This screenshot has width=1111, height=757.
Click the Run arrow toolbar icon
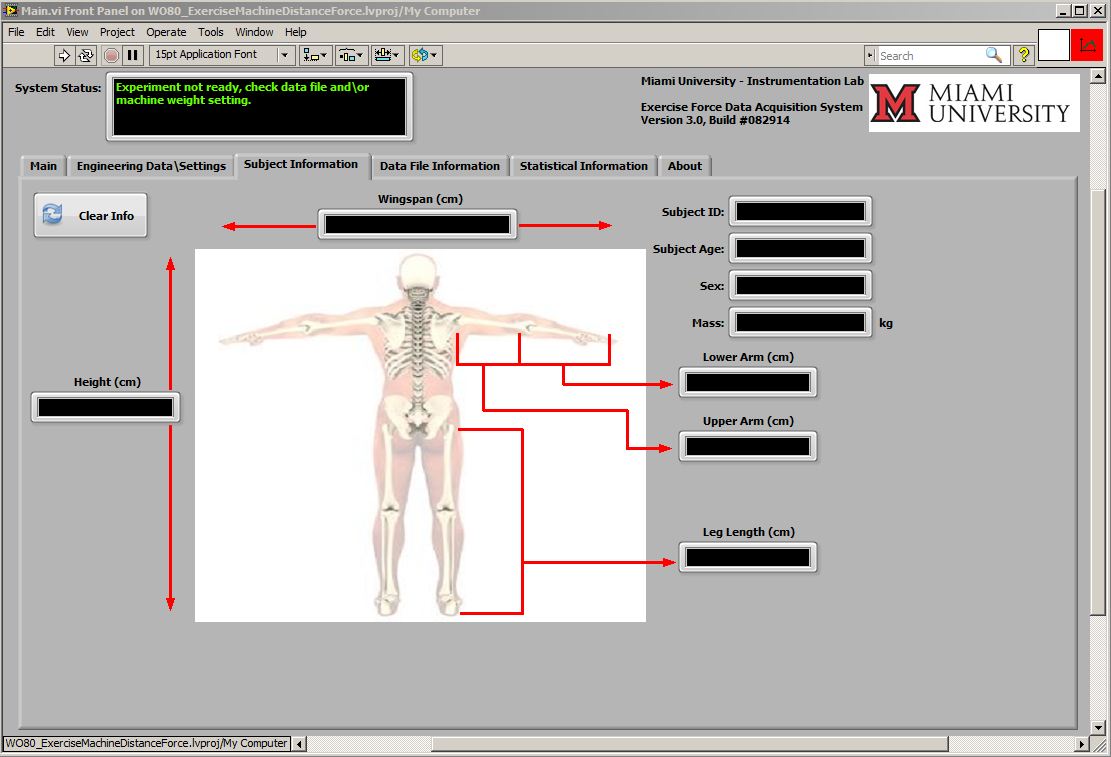coord(65,55)
